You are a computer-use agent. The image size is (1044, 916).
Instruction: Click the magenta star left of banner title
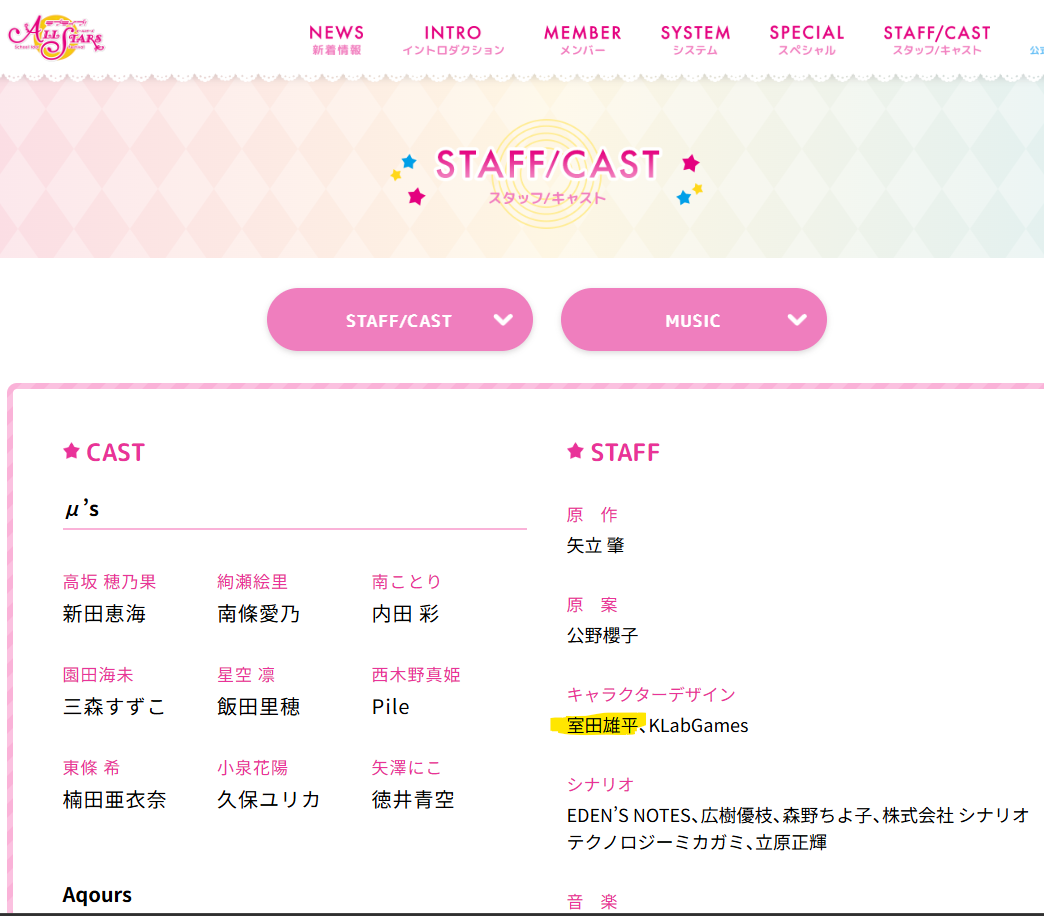[416, 196]
